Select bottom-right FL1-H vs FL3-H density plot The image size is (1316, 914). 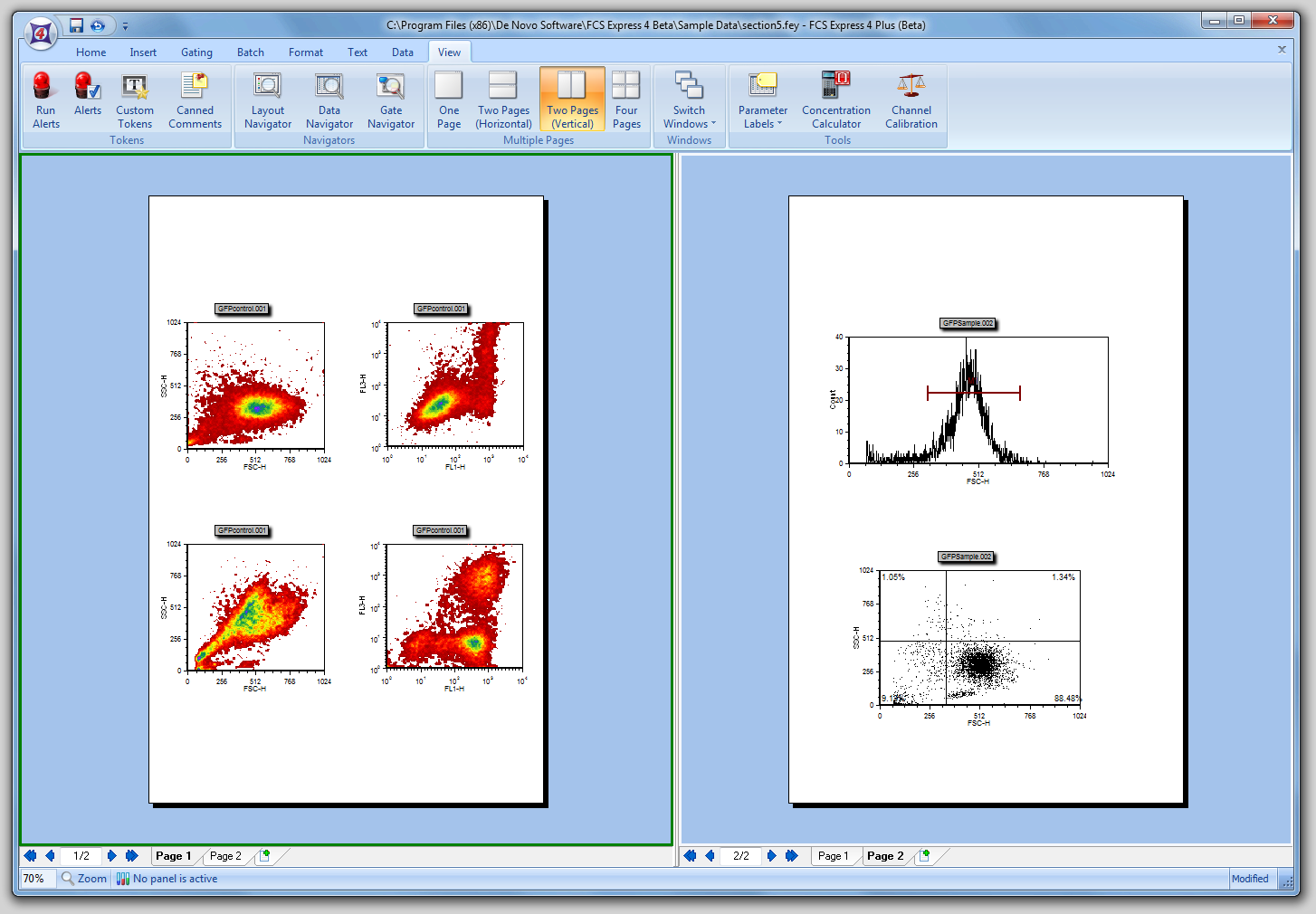(454, 606)
